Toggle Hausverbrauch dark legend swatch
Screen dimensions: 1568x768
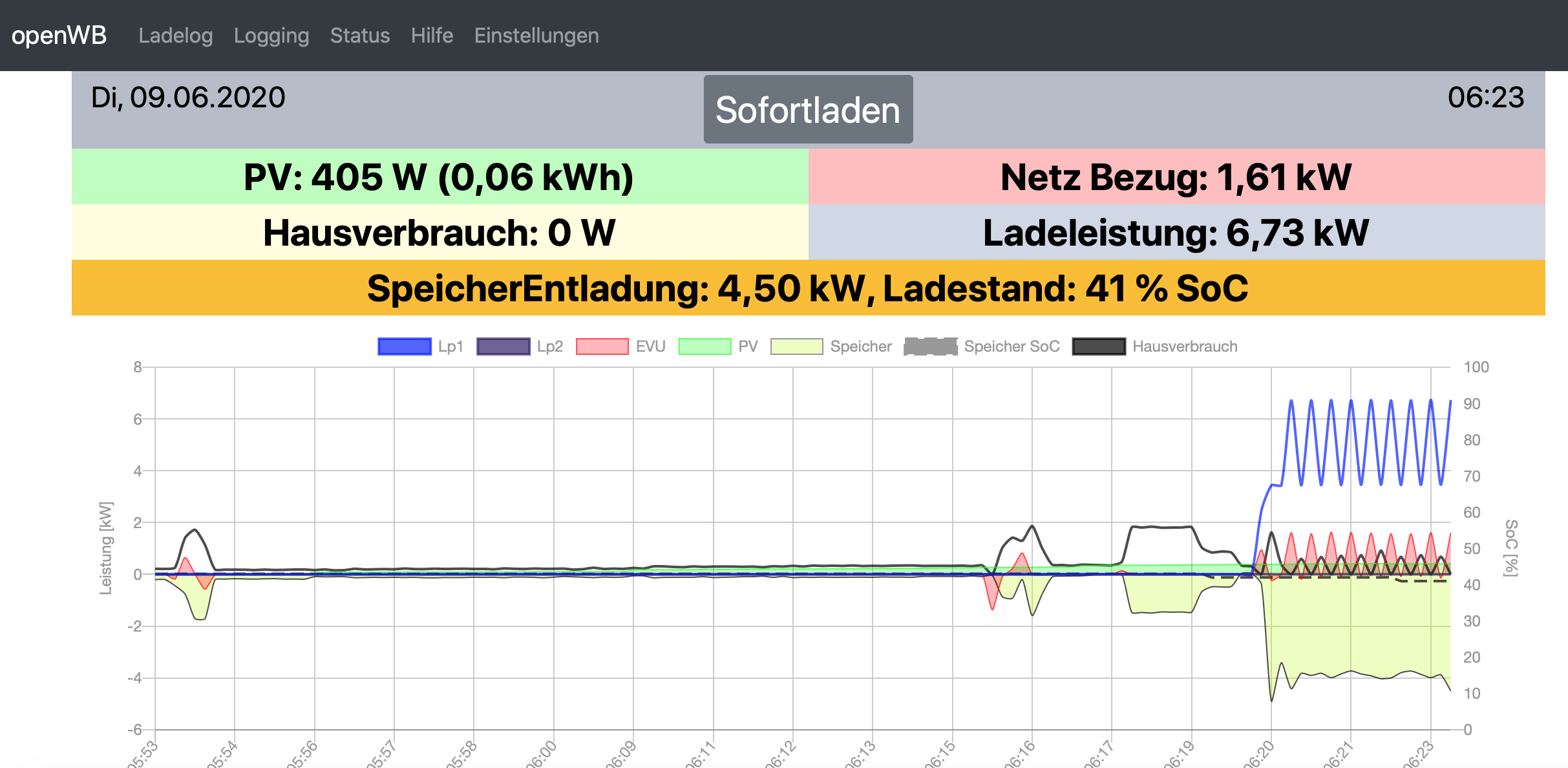[1098, 347]
